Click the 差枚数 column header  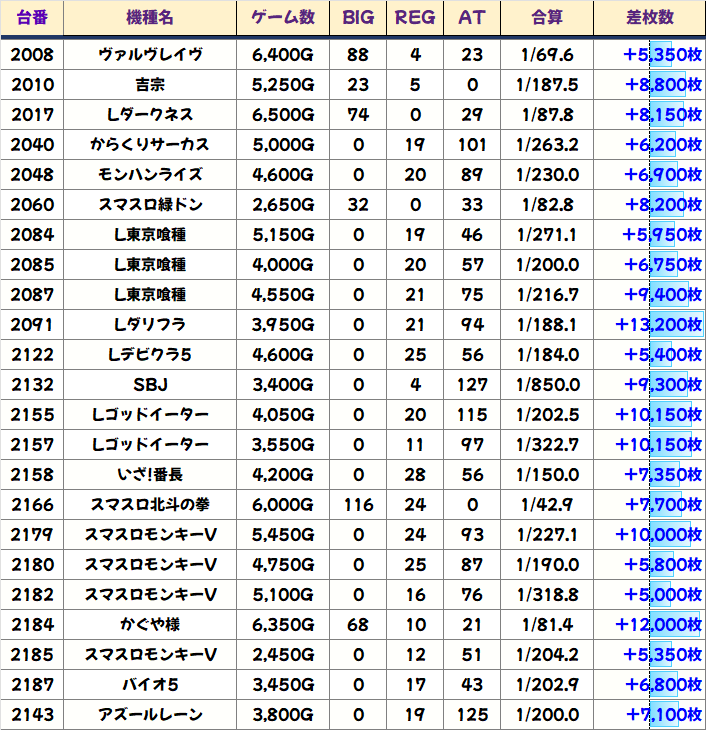click(x=650, y=18)
